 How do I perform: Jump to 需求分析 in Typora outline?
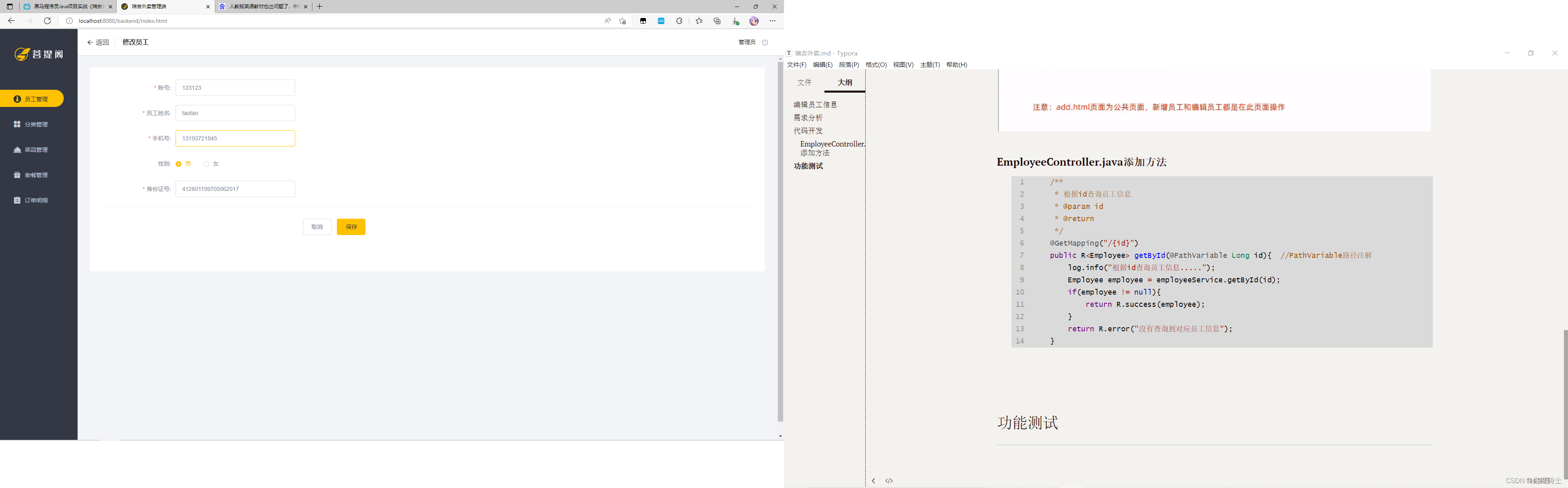pos(808,118)
